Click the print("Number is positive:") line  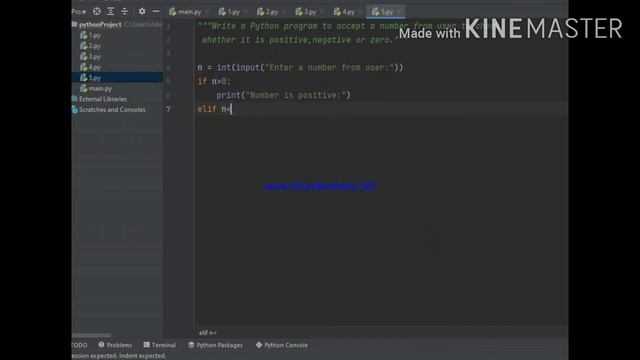[284, 95]
